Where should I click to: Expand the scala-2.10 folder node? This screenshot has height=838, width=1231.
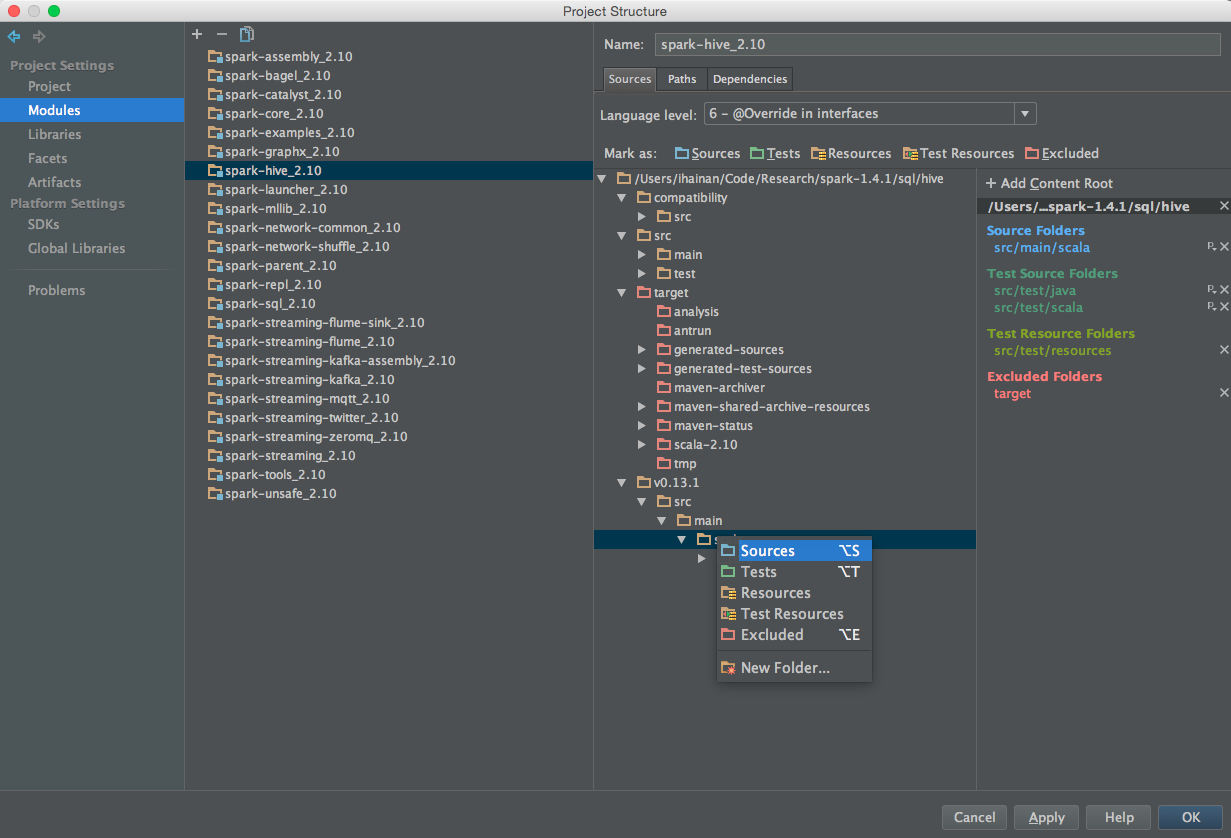(642, 445)
